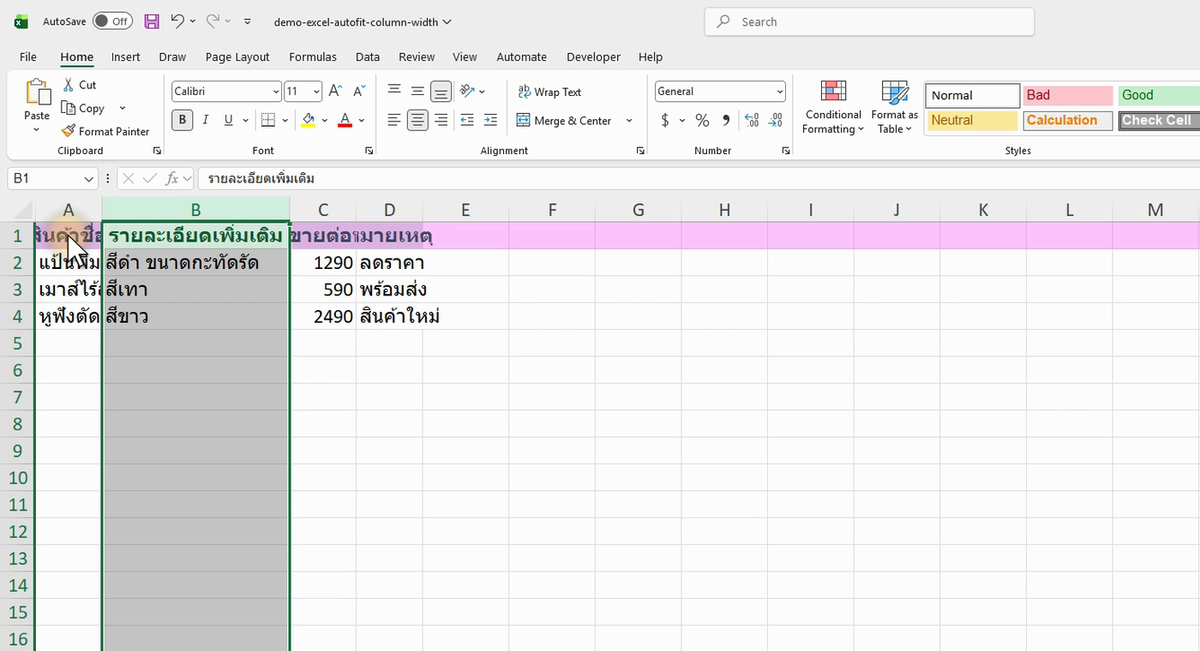Click Decrease Decimal icon
1200x651 pixels.
(x=775, y=120)
